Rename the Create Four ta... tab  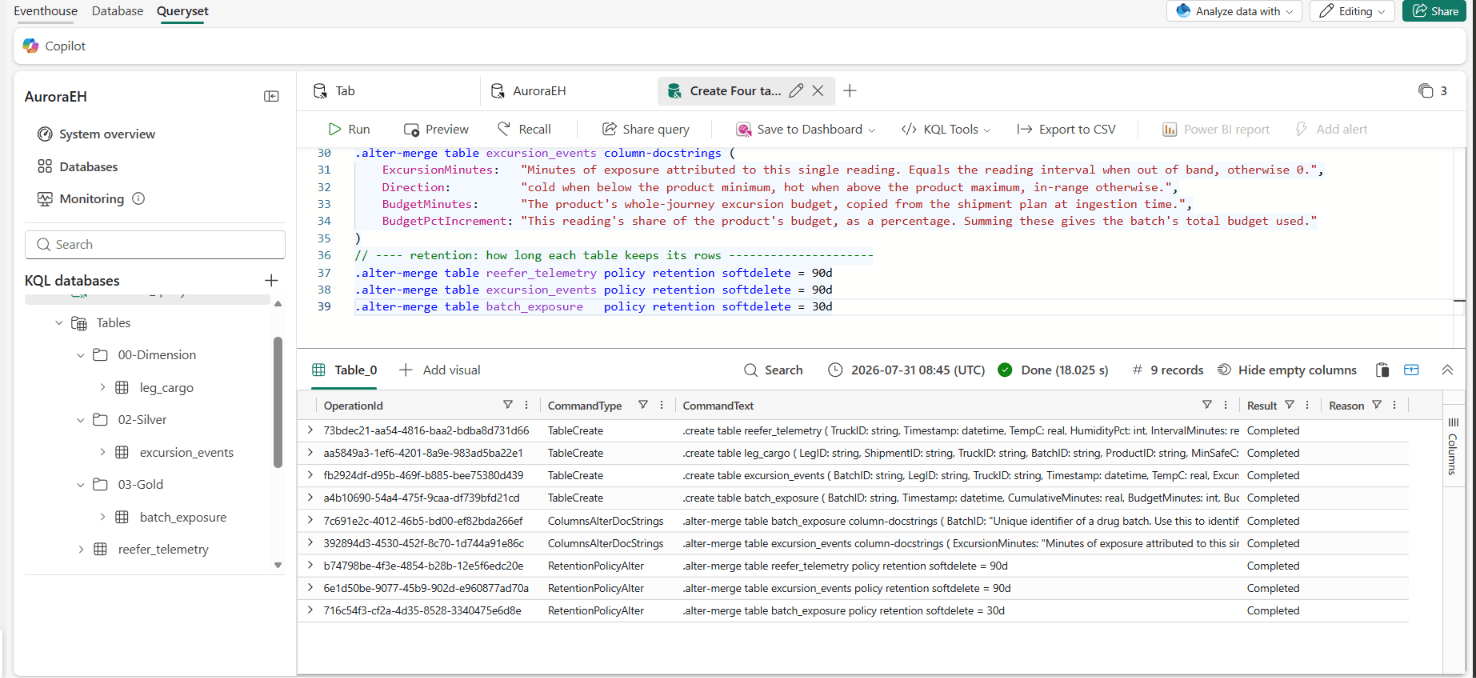[x=796, y=91]
